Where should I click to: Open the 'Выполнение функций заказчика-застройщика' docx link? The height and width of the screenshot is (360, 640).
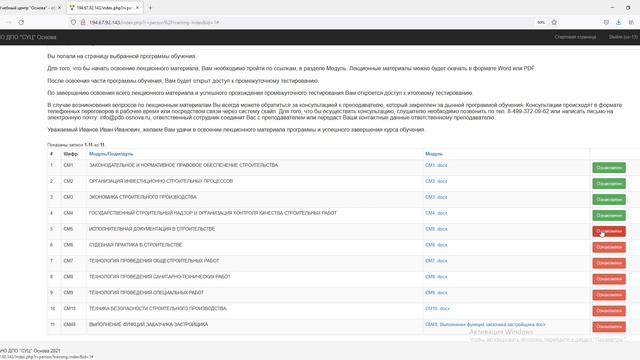[485, 324]
